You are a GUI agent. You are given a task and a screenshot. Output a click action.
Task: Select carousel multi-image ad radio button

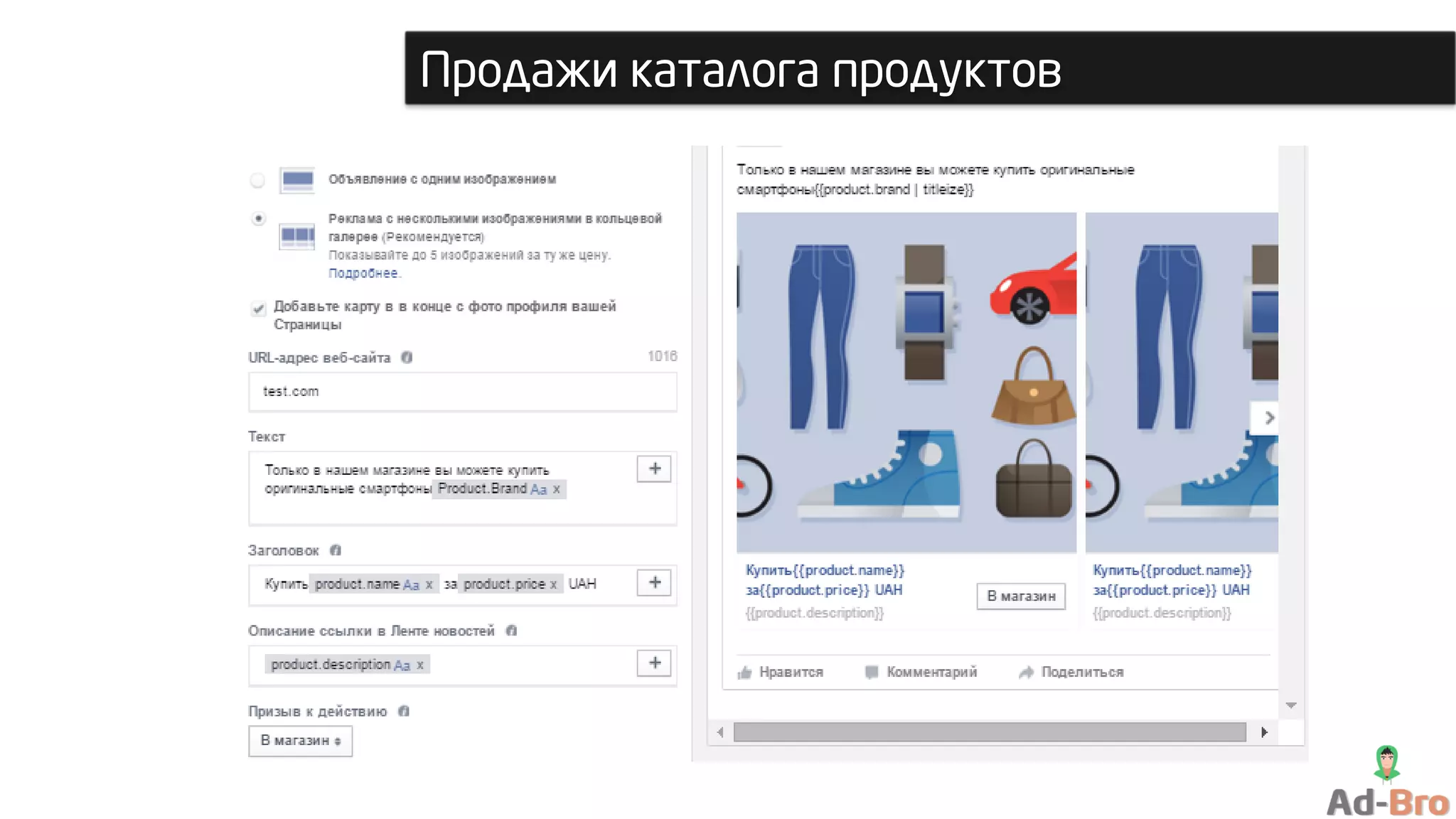[259, 218]
